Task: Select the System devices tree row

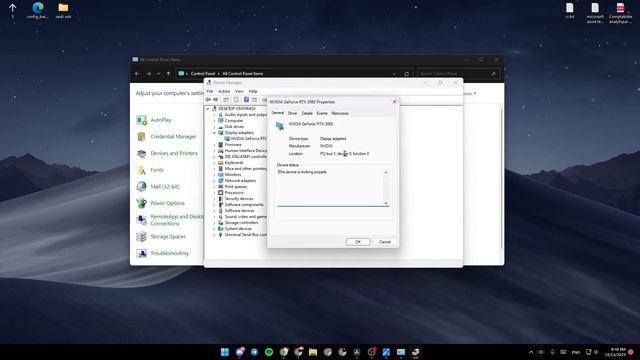Action: click(x=238, y=229)
